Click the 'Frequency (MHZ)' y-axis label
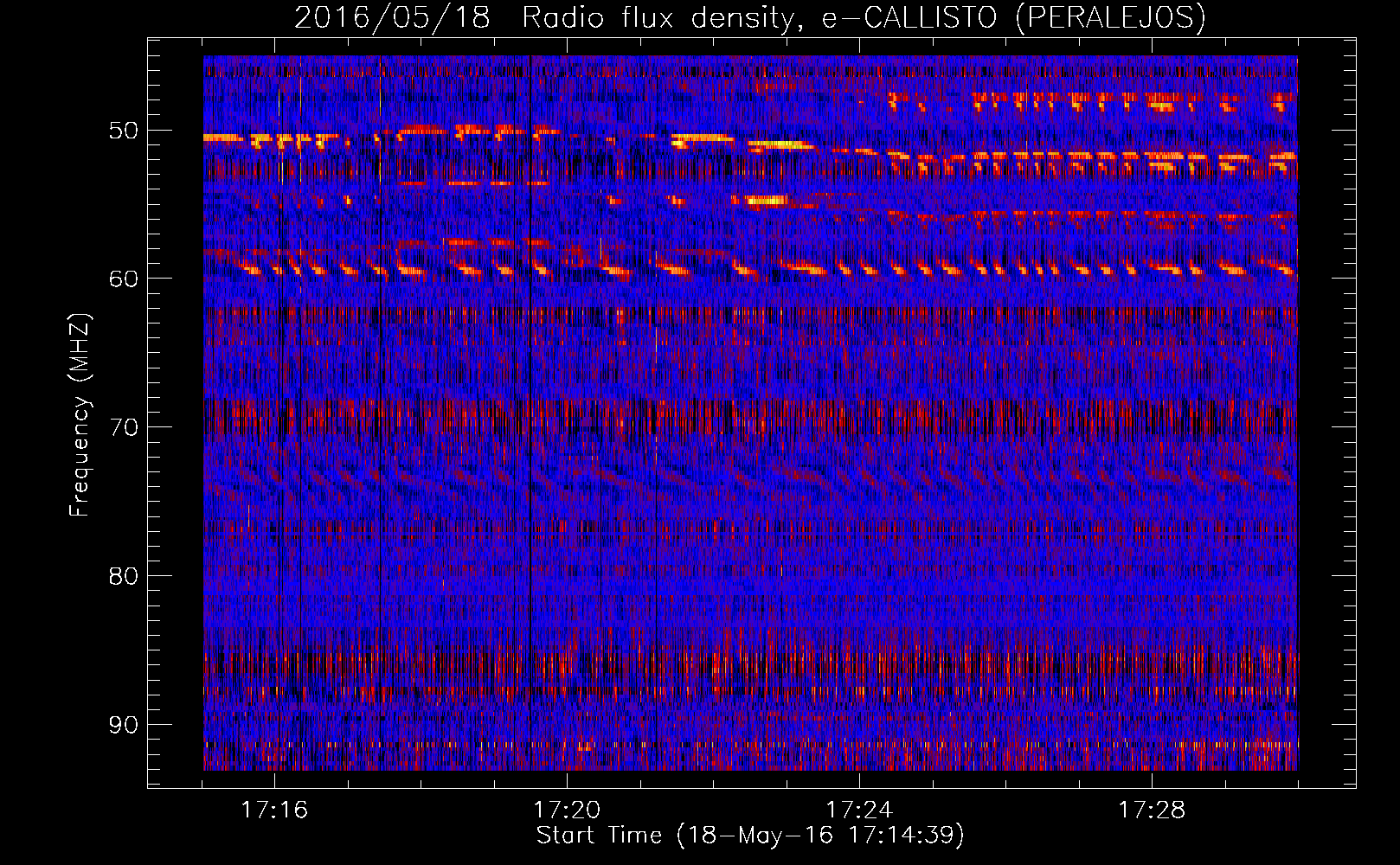The height and width of the screenshot is (865, 1400). pos(80,415)
